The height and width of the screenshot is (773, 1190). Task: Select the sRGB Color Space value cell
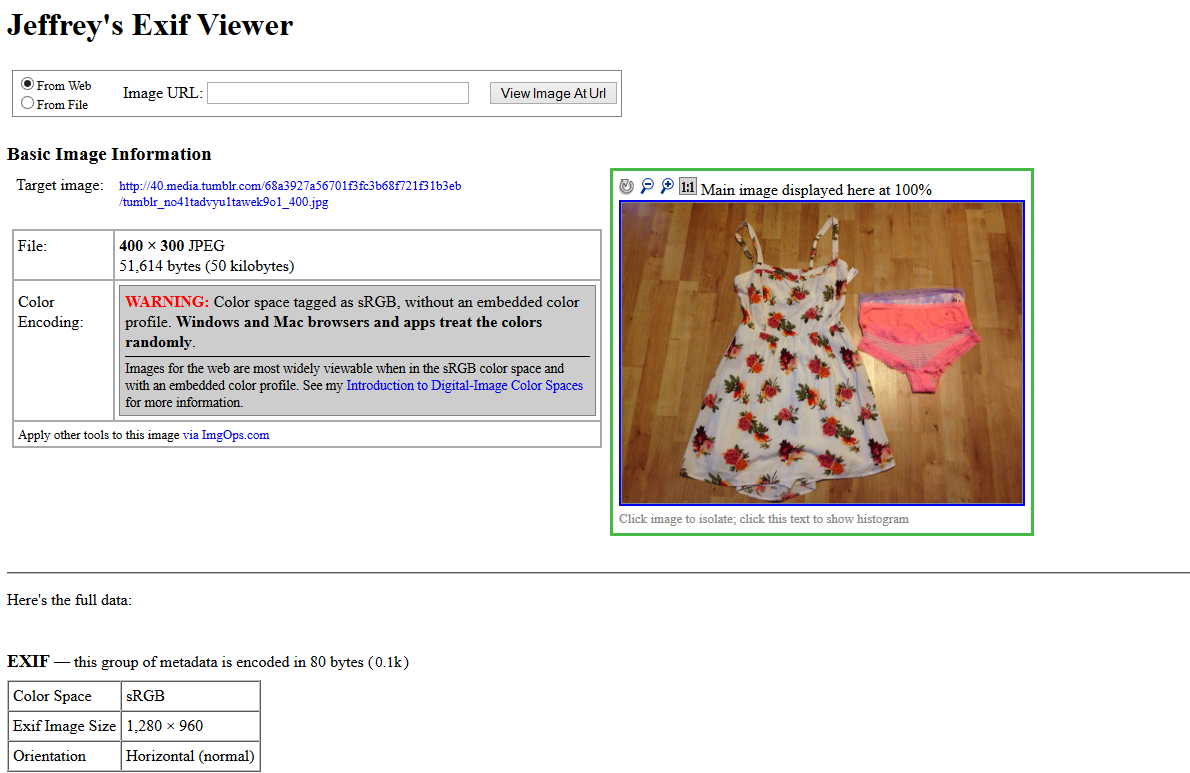click(190, 696)
